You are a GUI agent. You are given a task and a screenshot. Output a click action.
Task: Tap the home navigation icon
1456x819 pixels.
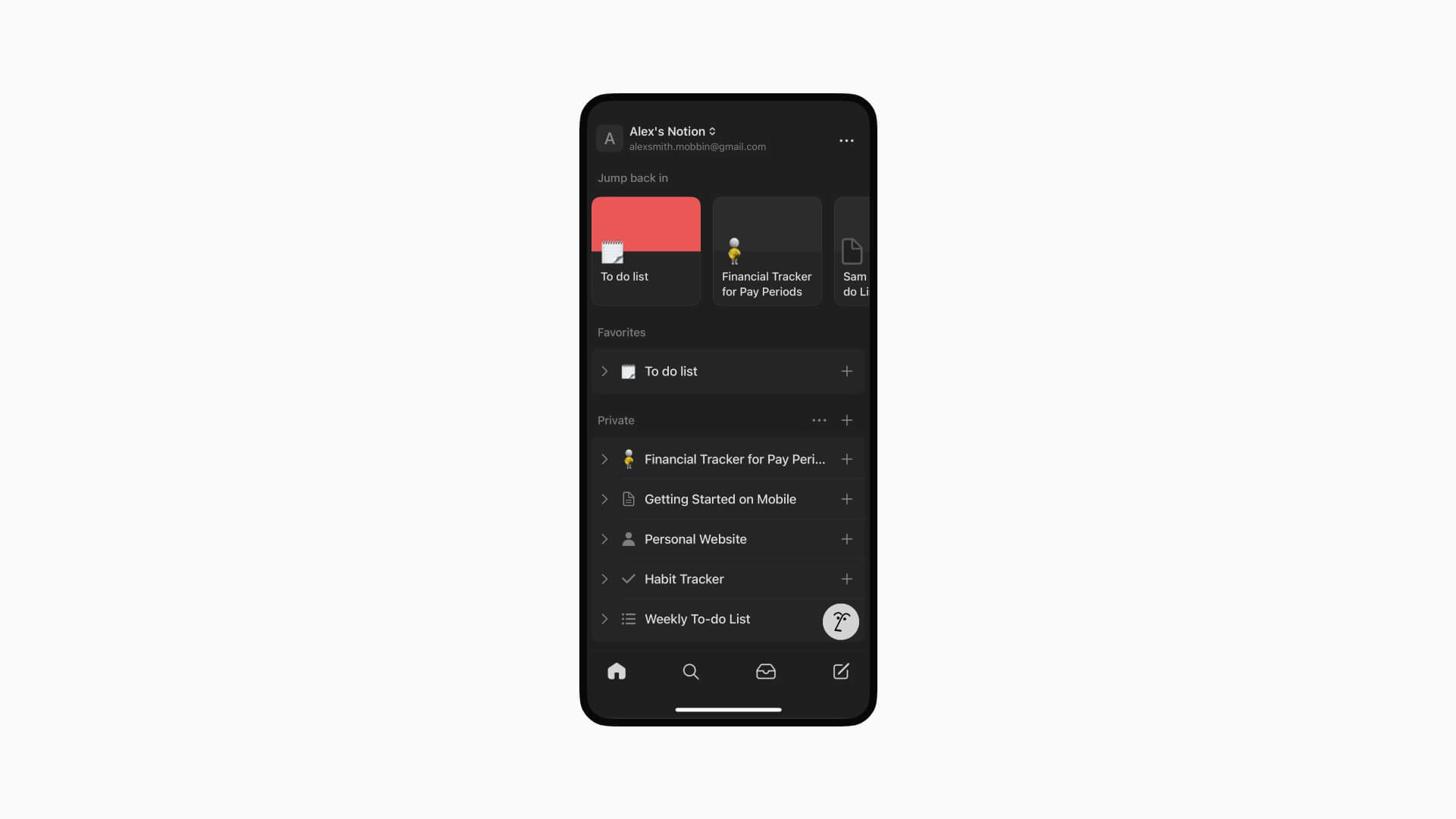click(x=616, y=671)
